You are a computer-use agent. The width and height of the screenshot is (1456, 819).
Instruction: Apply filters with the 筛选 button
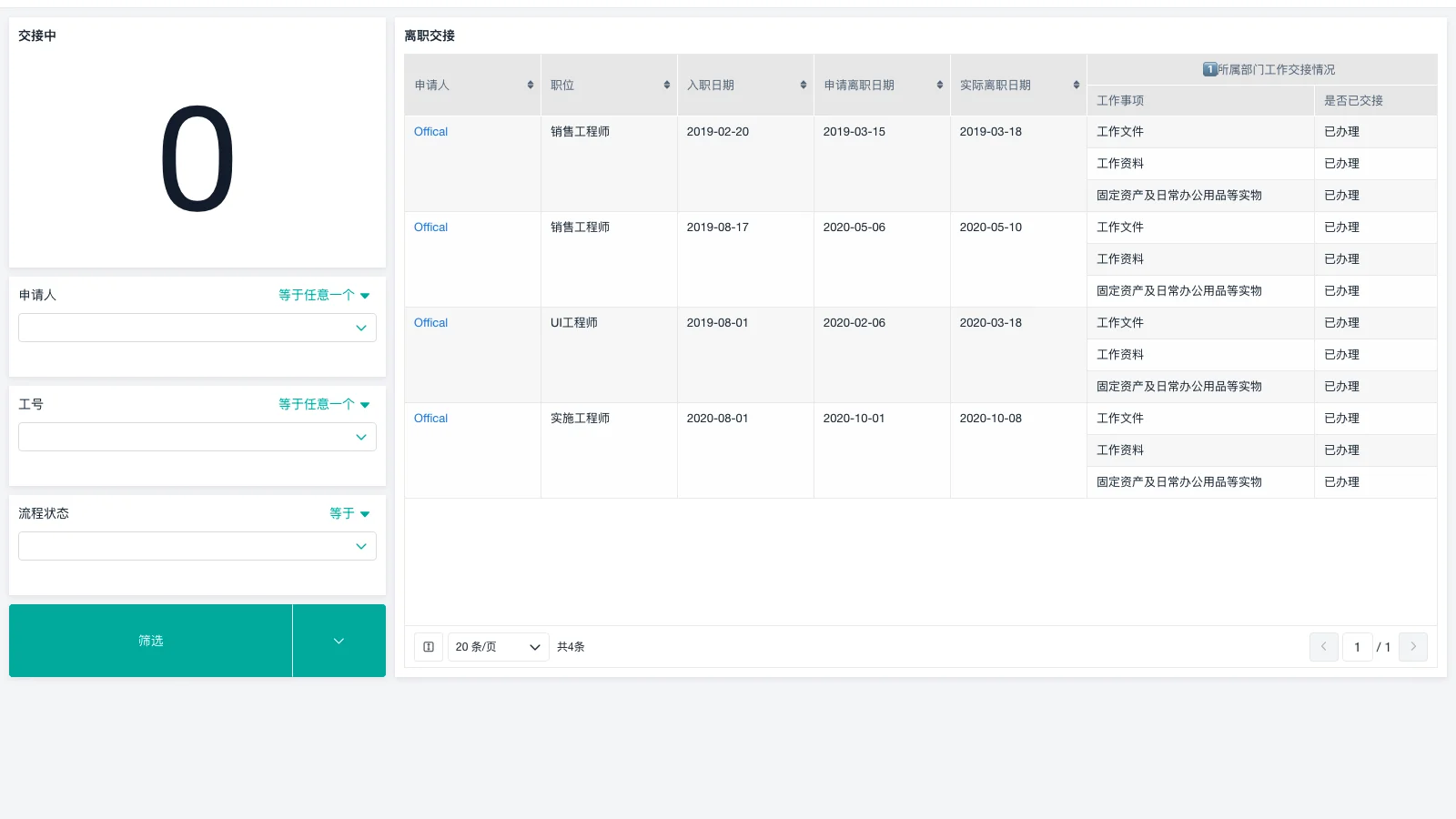coord(150,641)
